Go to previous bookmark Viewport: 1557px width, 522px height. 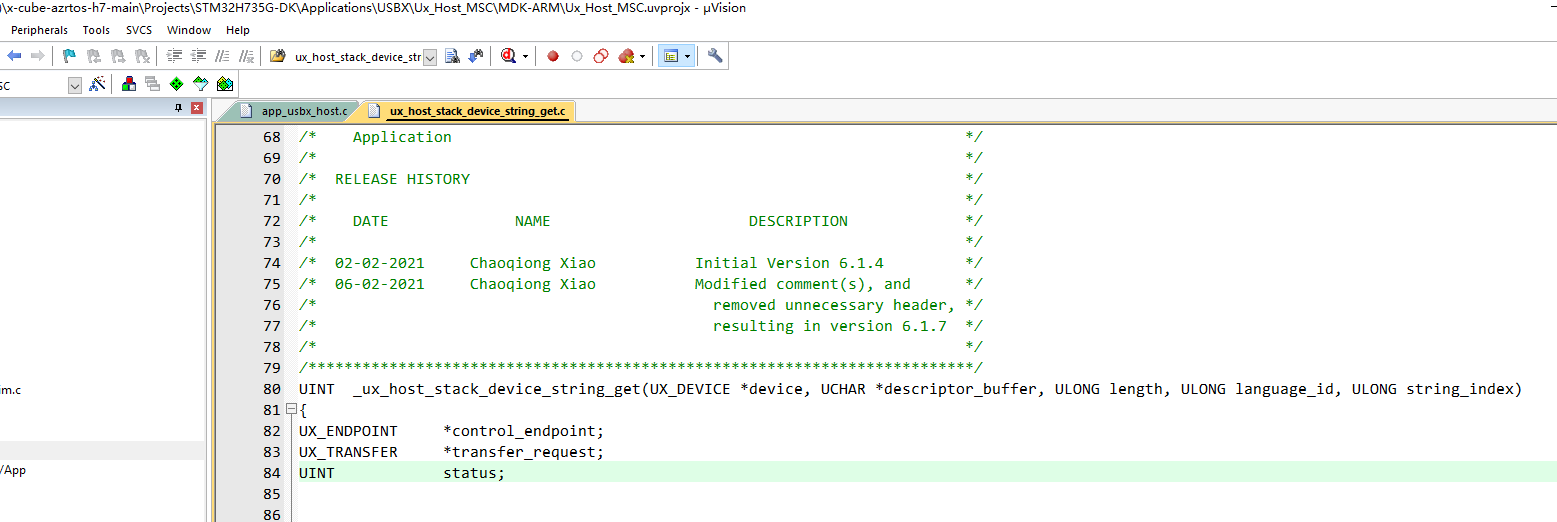(93, 56)
